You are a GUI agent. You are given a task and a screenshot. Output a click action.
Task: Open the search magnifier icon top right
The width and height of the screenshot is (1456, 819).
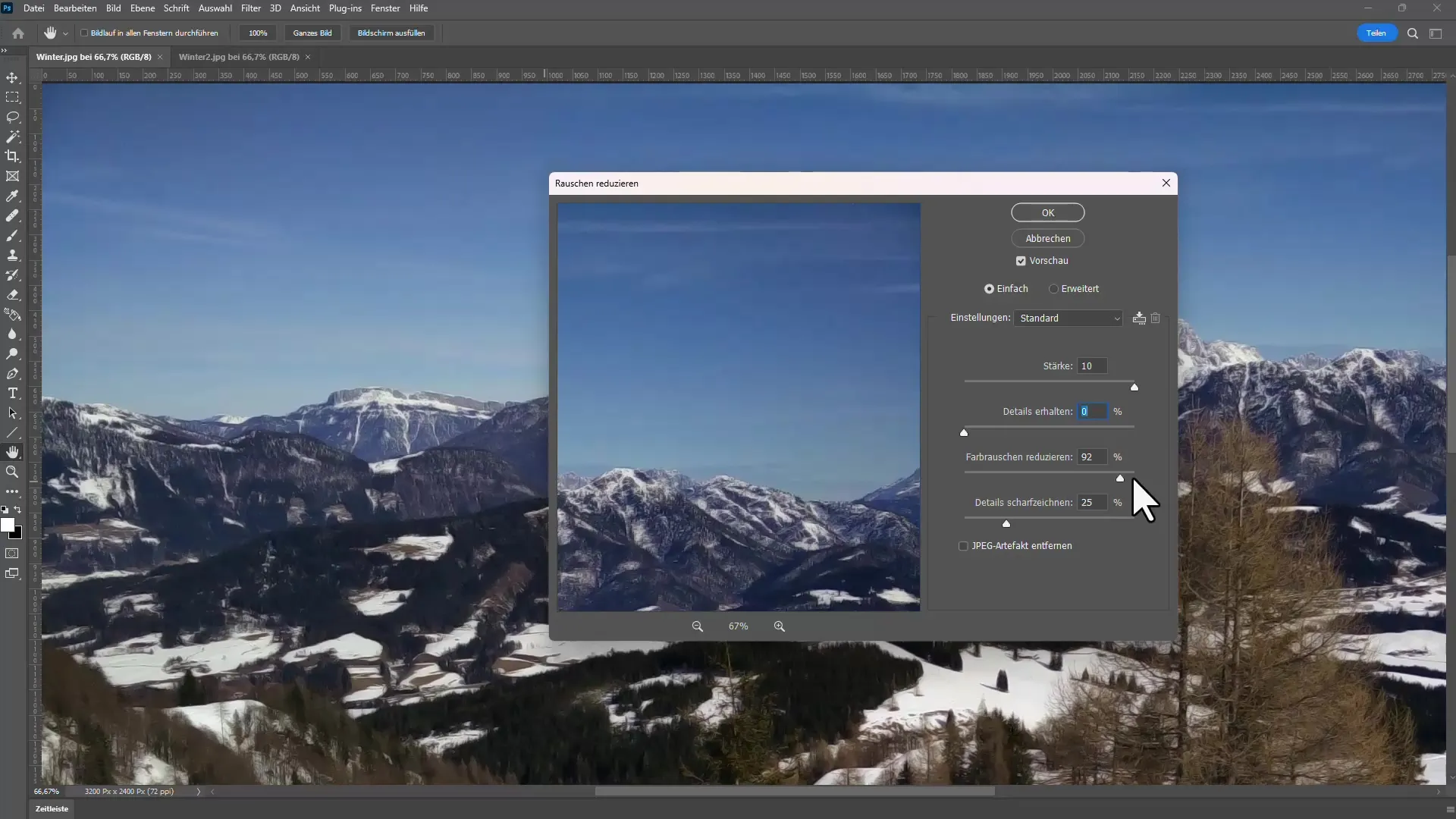pyautogui.click(x=1413, y=33)
